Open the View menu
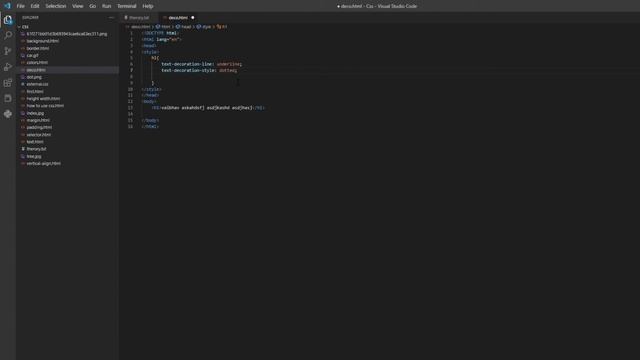640x360 pixels. tap(78, 6)
